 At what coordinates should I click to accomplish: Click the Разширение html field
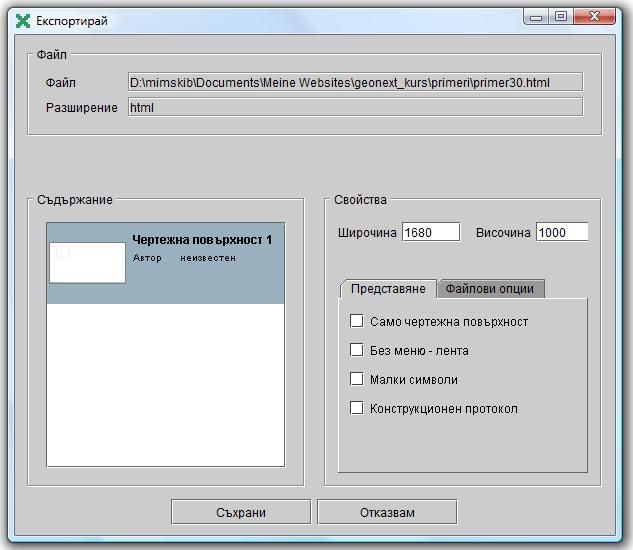click(355, 107)
